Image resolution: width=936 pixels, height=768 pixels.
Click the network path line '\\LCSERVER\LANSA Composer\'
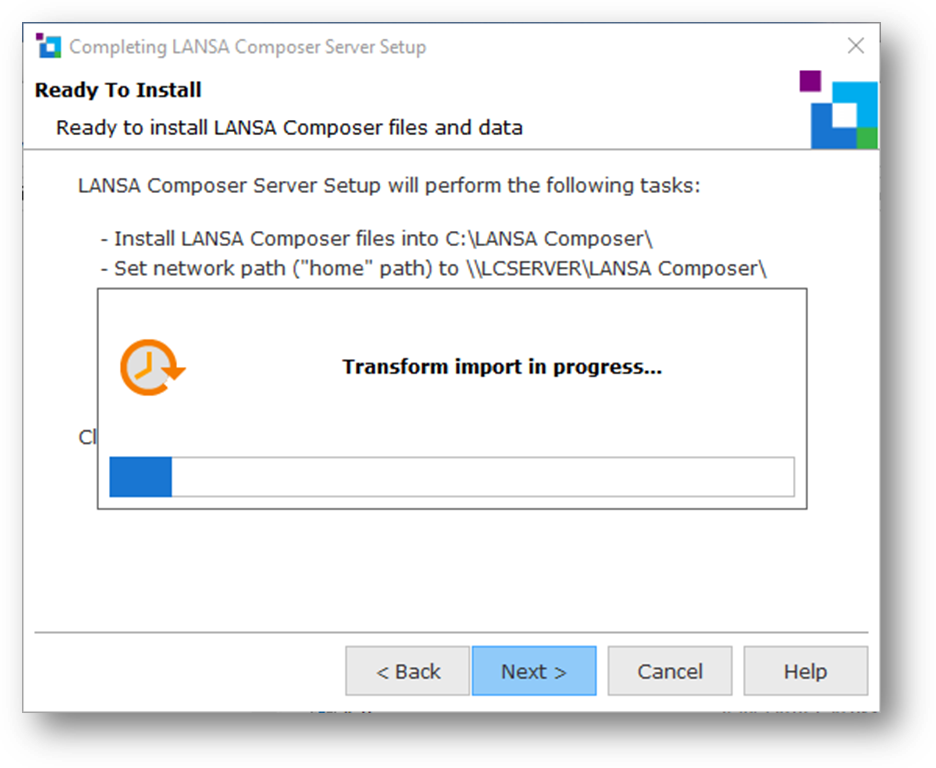point(440,268)
